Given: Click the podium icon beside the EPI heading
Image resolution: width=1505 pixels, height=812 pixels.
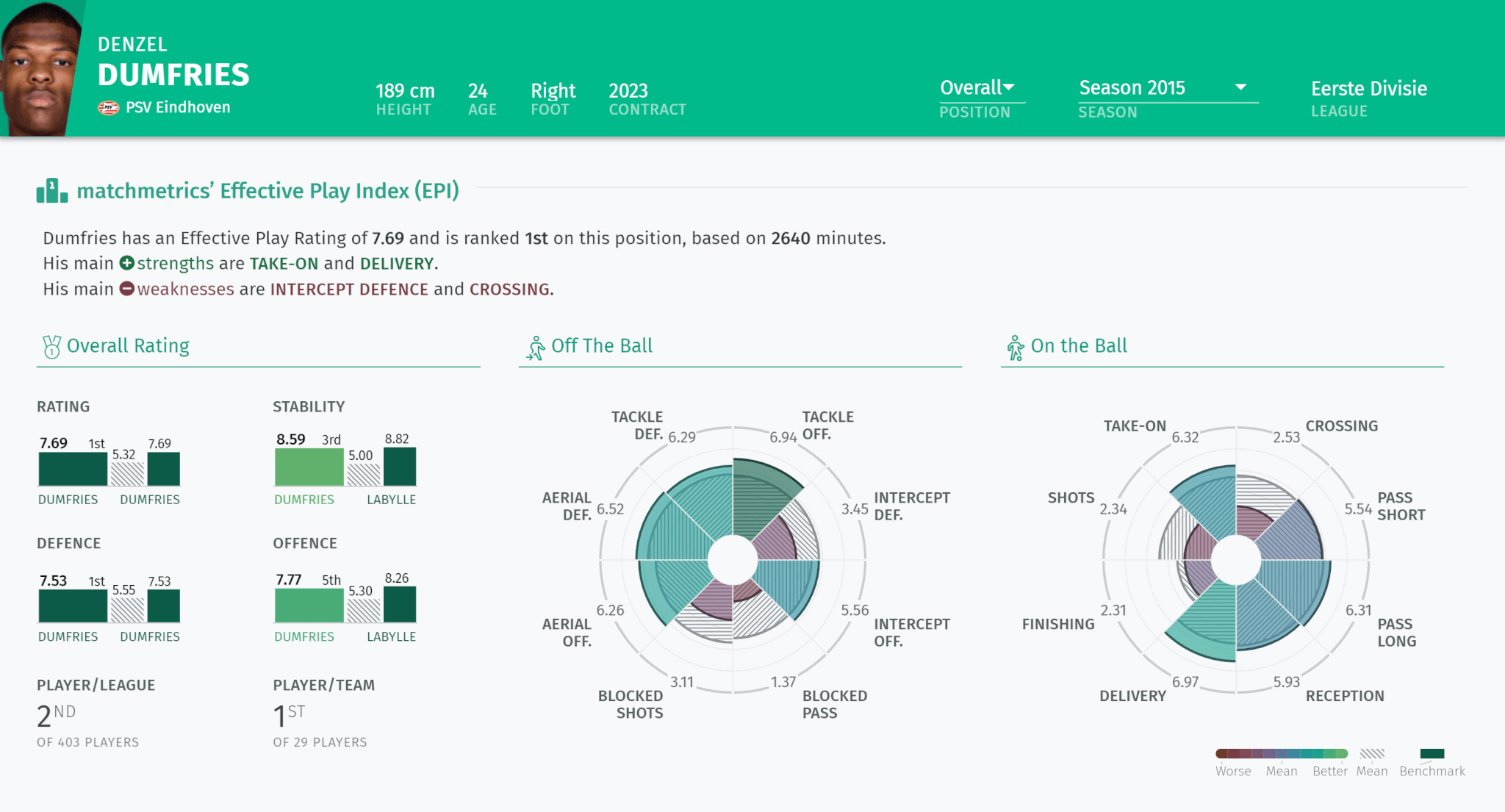Looking at the screenshot, I should [52, 190].
